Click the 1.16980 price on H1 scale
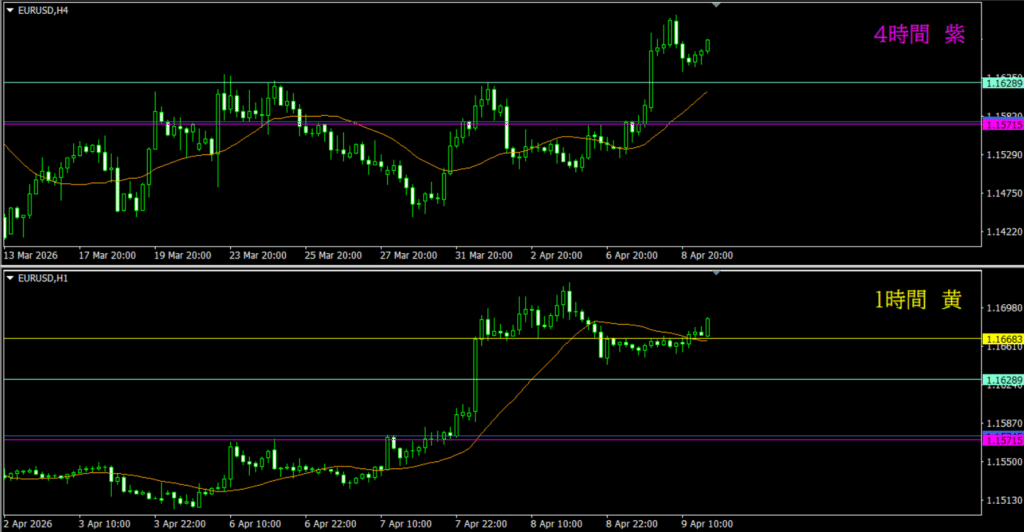This screenshot has width=1024, height=532. point(1003,309)
